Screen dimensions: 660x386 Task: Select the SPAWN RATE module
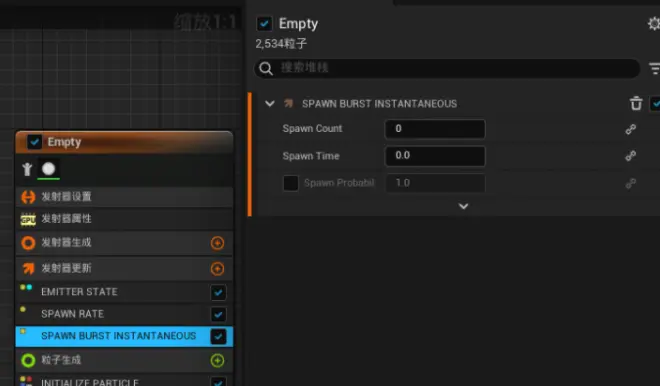(124, 314)
